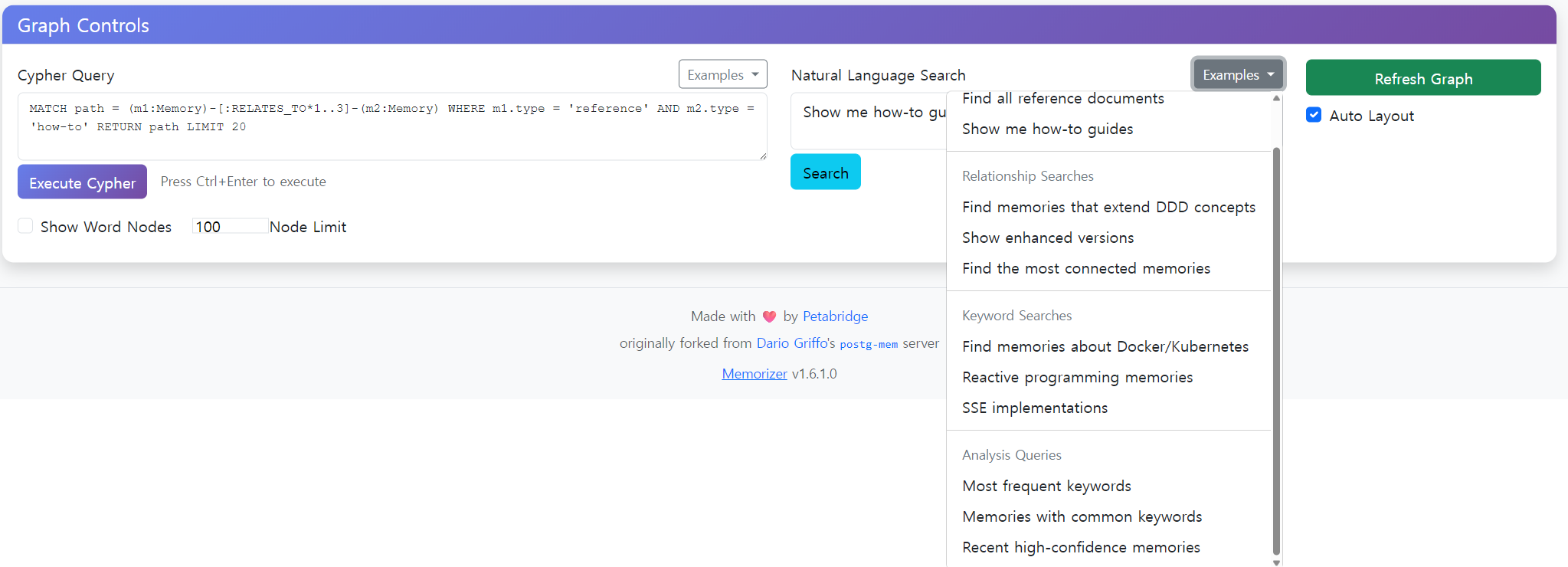Select 'Most frequent keywords' analysis query
This screenshot has width=1568, height=567.
[x=1046, y=486]
